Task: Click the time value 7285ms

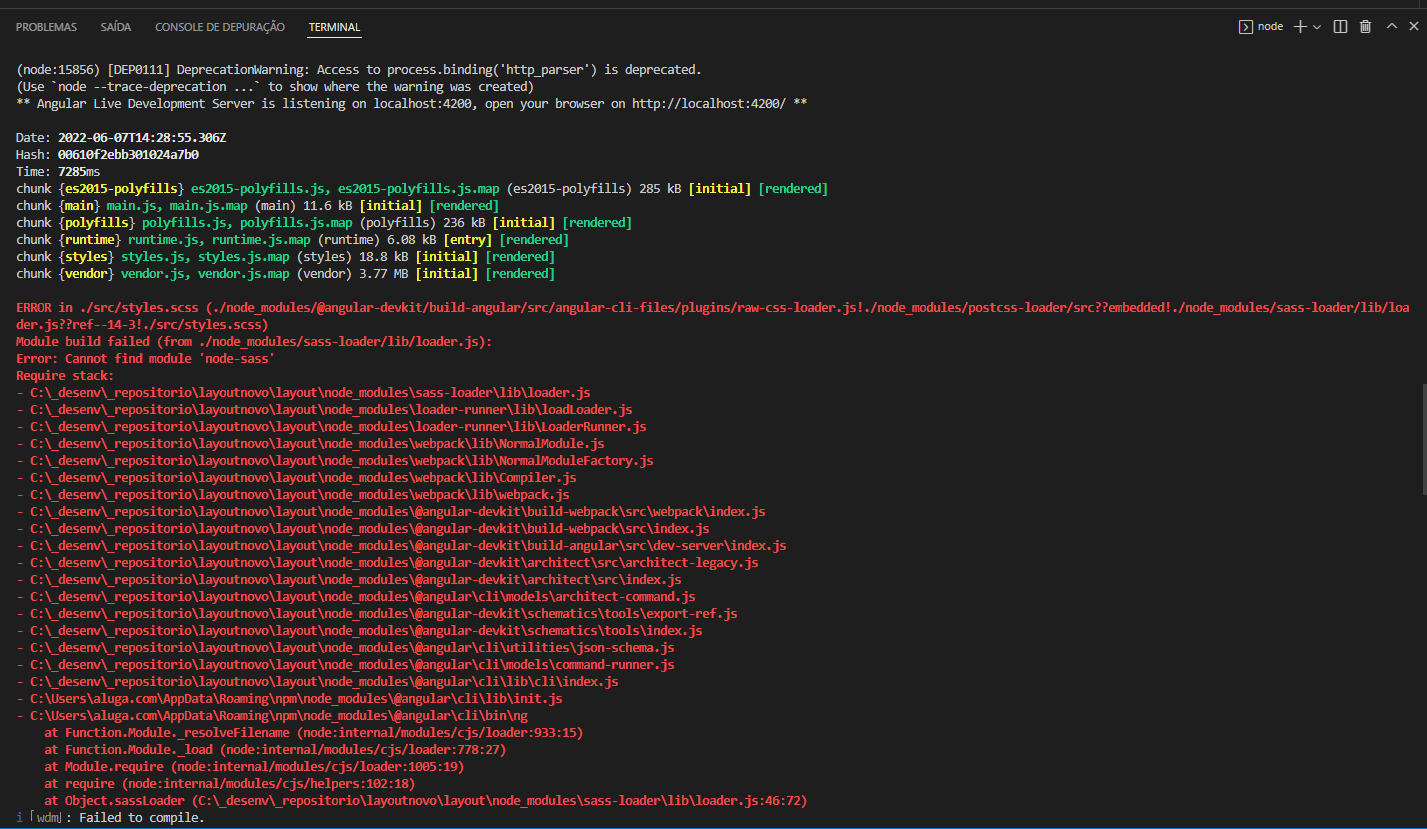Action: point(79,172)
